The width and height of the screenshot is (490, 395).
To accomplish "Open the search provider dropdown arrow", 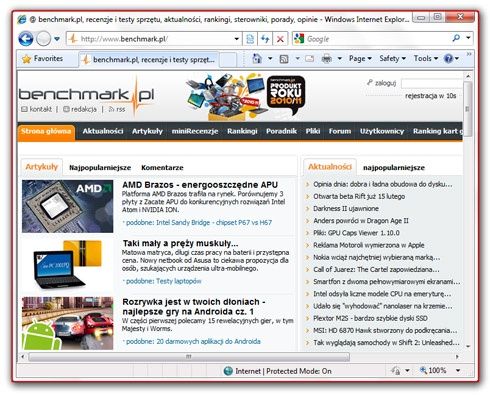I will 468,38.
